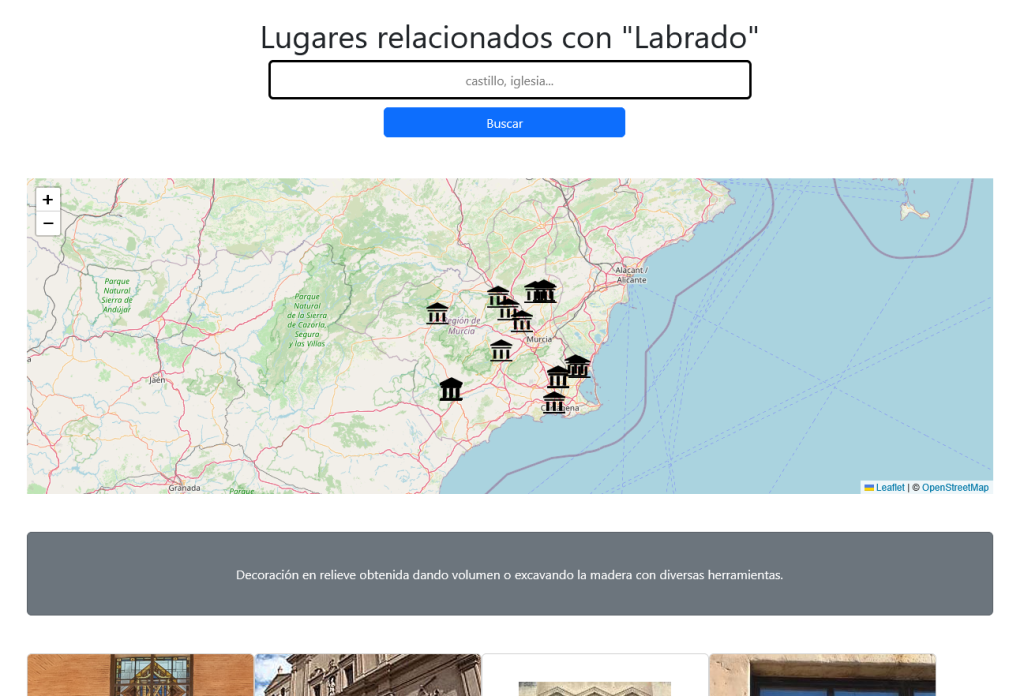Zoom out of the map
The image size is (1024, 696).
(x=48, y=223)
